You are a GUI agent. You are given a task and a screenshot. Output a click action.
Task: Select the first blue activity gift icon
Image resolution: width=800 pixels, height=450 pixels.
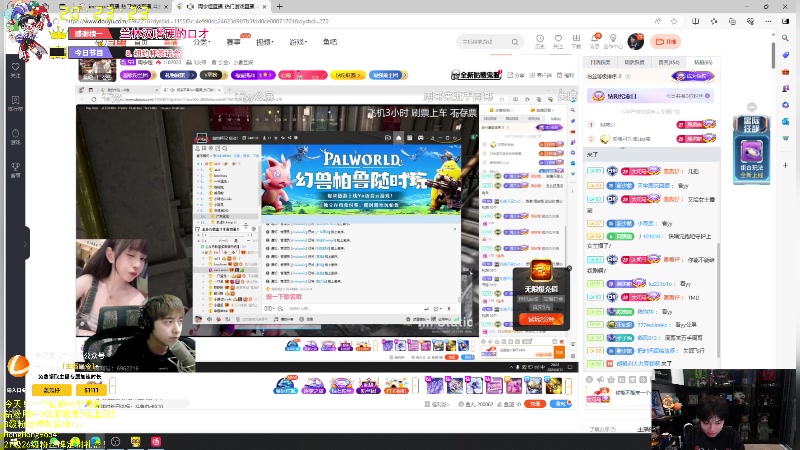286,385
